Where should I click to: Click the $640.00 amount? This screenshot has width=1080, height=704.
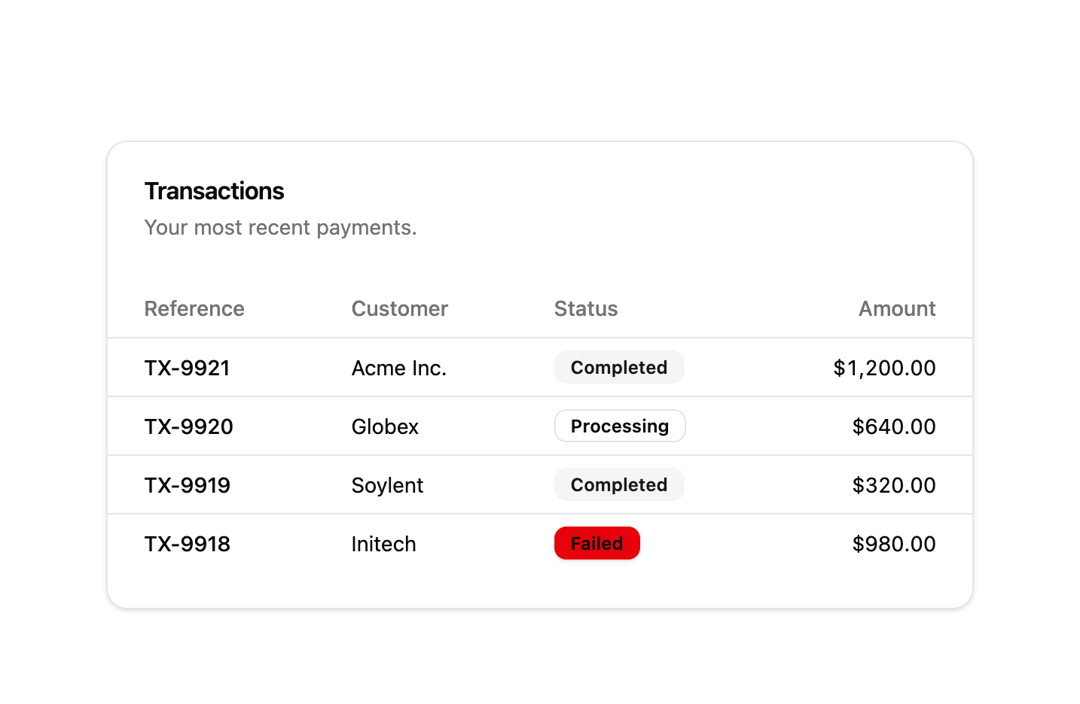point(894,426)
